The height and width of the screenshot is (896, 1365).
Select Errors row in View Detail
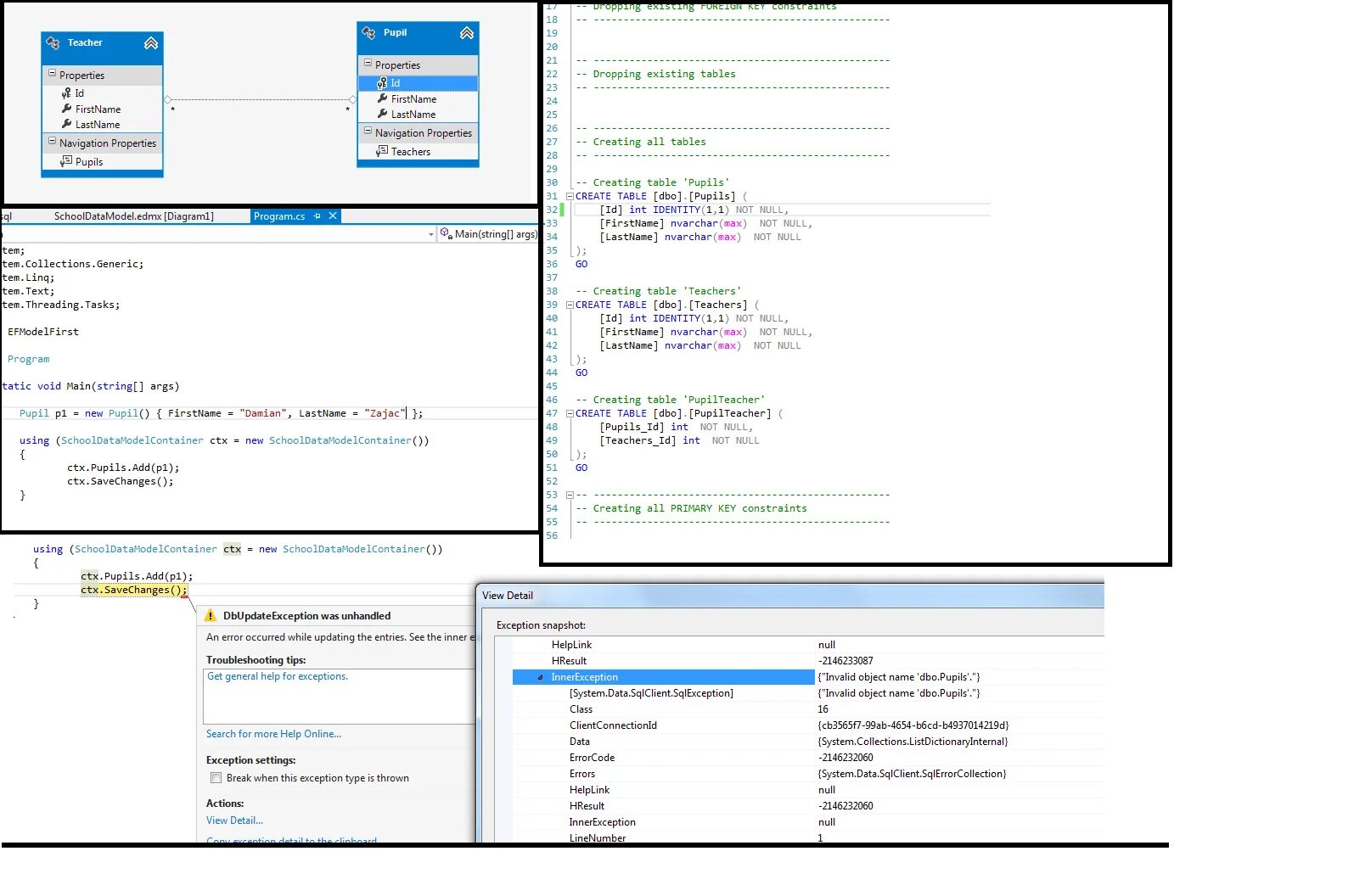806,774
